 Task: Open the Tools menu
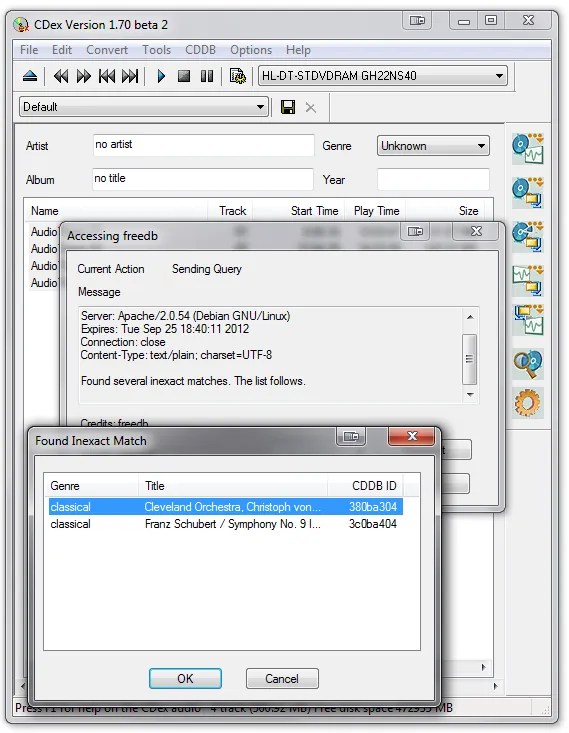click(x=156, y=50)
